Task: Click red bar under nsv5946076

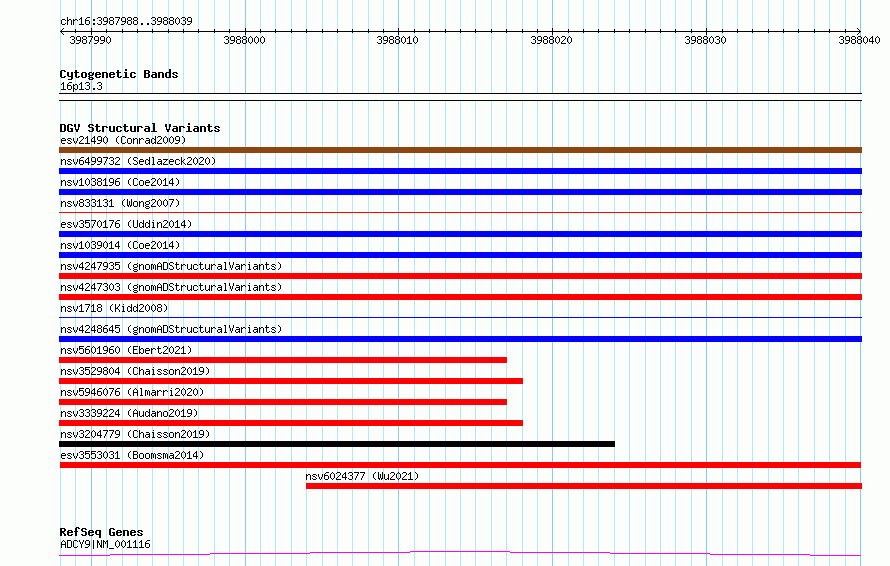Action: (x=283, y=402)
